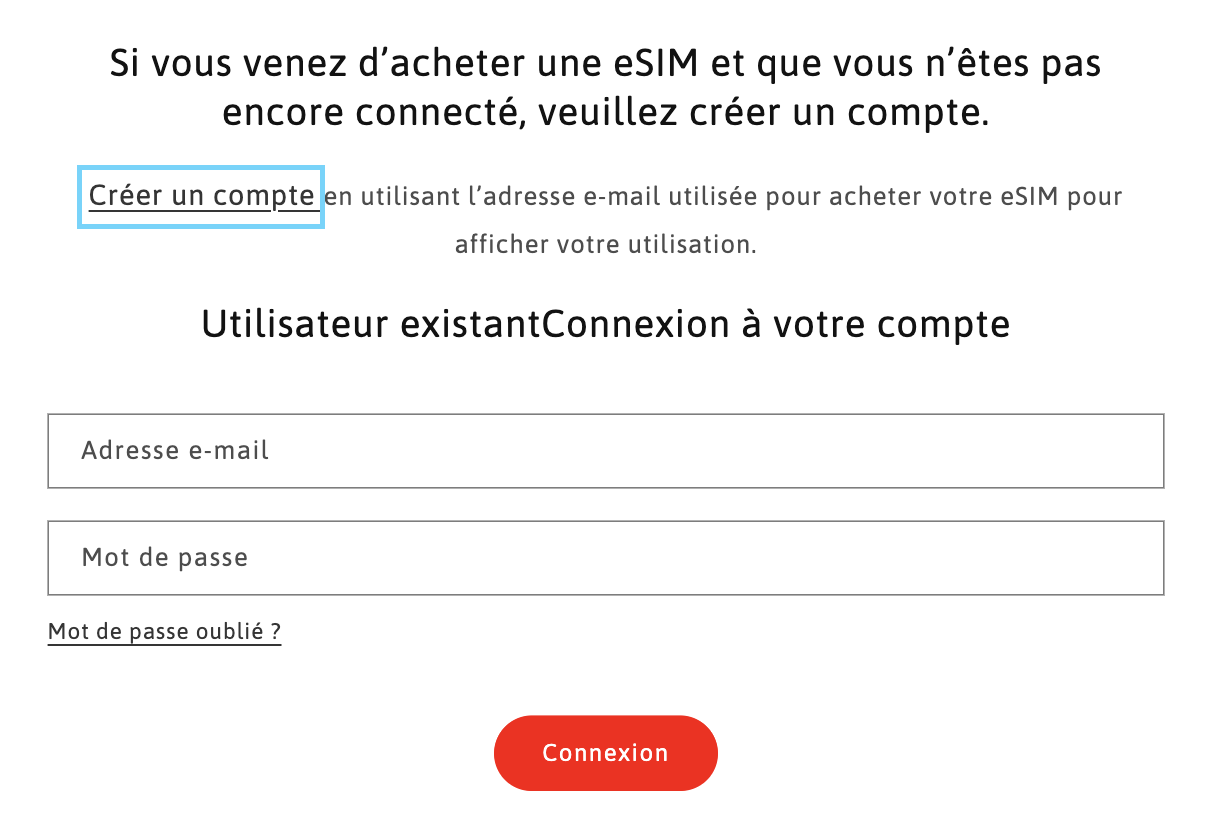Focus the "Adresse e-mail" input field
The width and height of the screenshot is (1206, 828).
pos(605,451)
